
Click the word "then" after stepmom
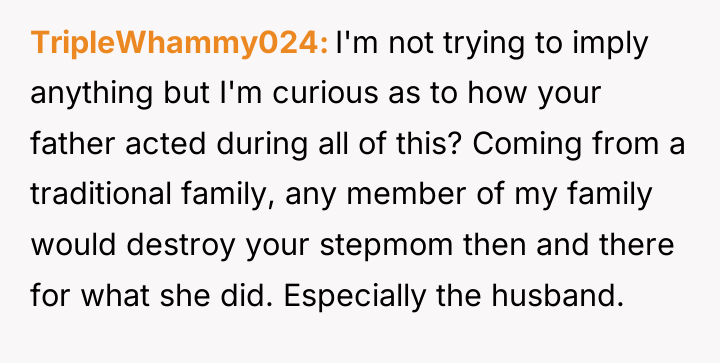point(495,245)
